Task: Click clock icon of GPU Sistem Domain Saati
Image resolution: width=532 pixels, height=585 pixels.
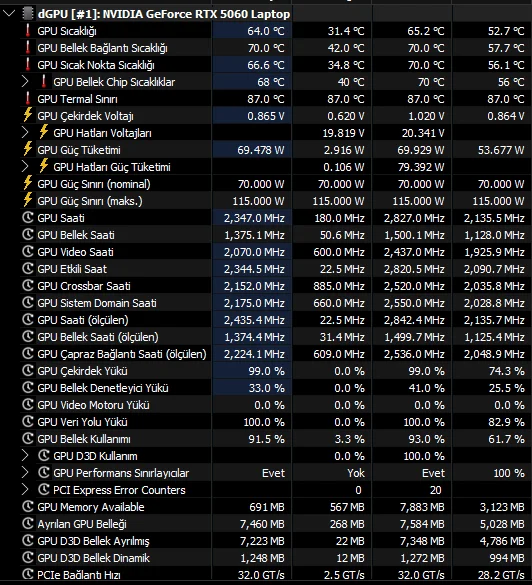Action: tap(28, 302)
